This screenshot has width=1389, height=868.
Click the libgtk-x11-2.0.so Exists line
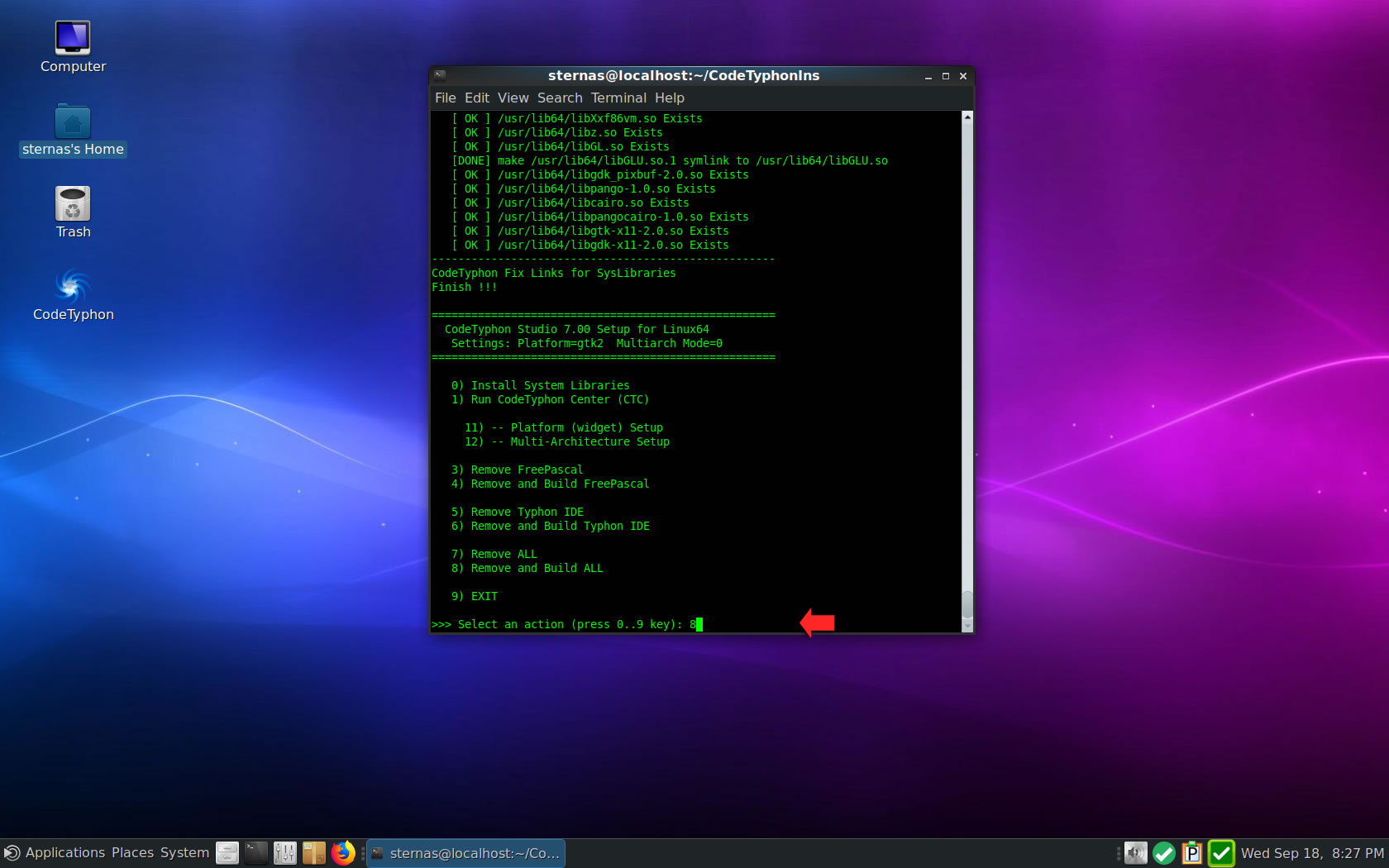coord(589,231)
